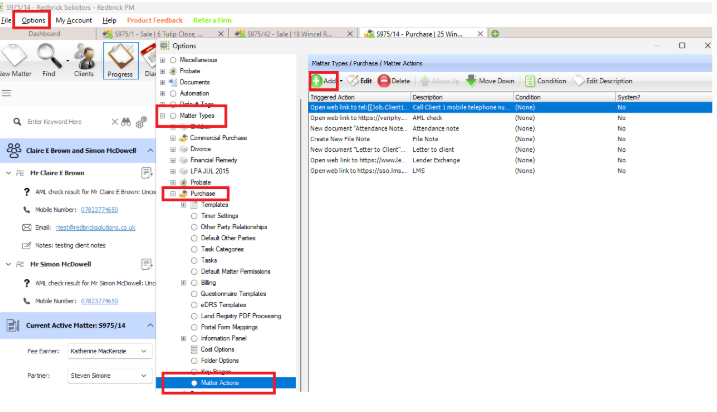717x412 pixels.
Task: Open the Find magnifier tool
Action: click(x=49, y=56)
